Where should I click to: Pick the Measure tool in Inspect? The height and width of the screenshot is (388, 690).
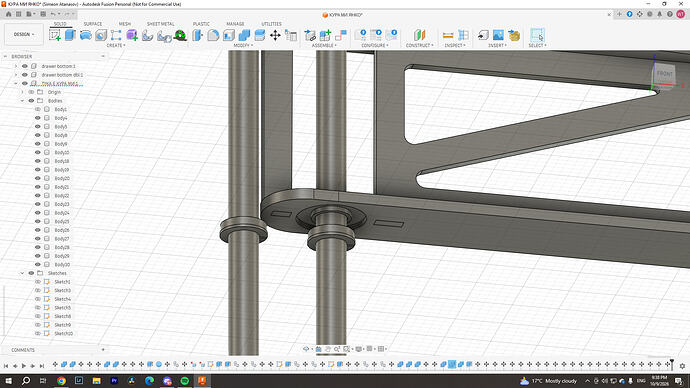tap(448, 35)
